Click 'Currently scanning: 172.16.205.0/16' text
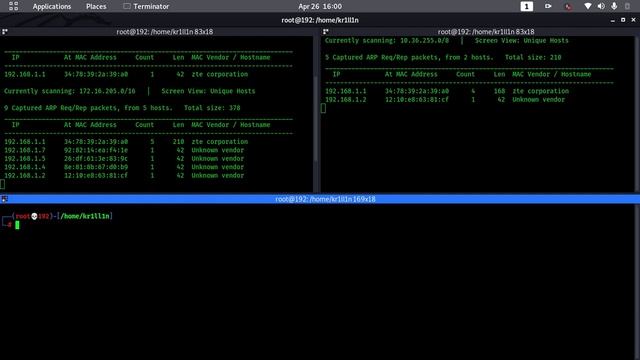 (x=70, y=91)
